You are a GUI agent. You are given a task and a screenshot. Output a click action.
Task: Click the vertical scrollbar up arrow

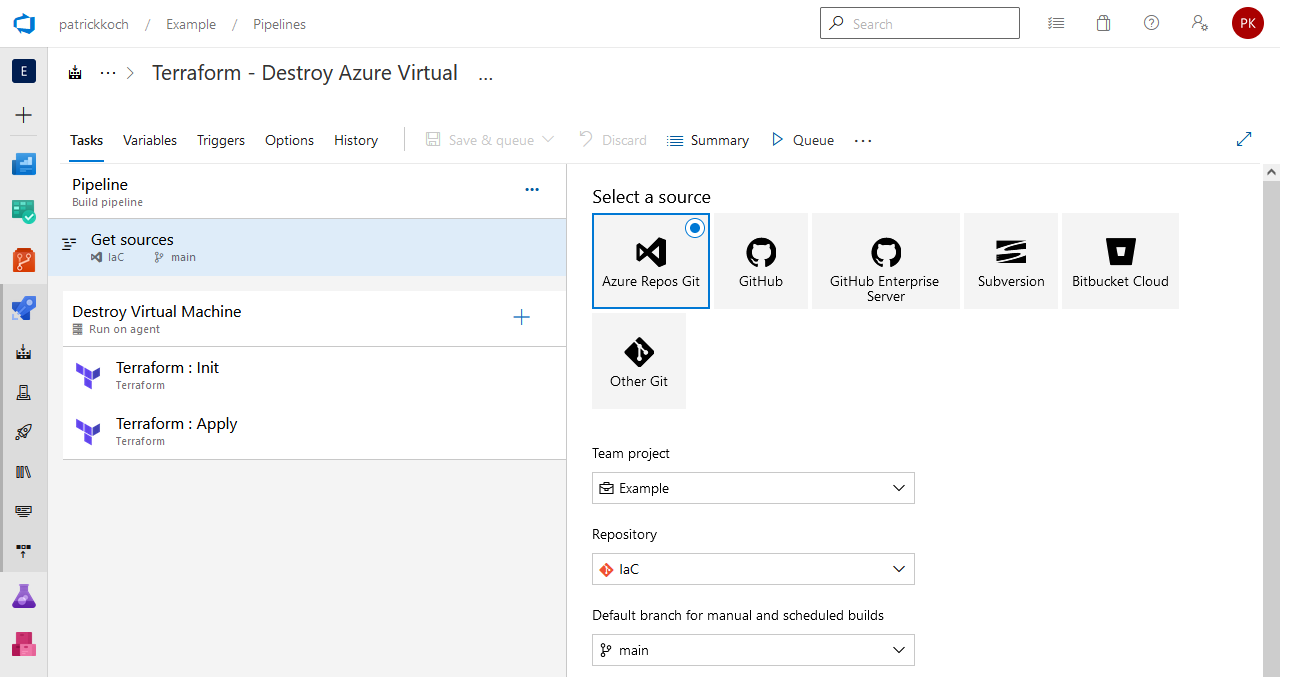[x=1272, y=172]
